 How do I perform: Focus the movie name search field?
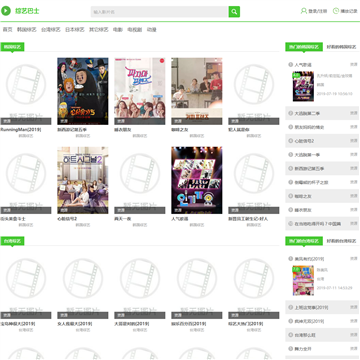click(x=160, y=12)
